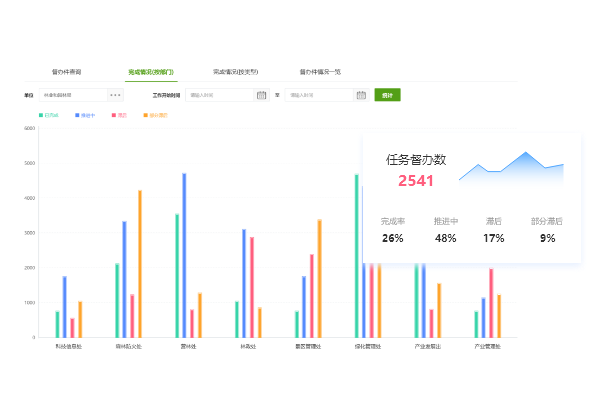This screenshot has height=420, width=600.
Task: Switch to the first 督办件 tab
Action: point(67,72)
